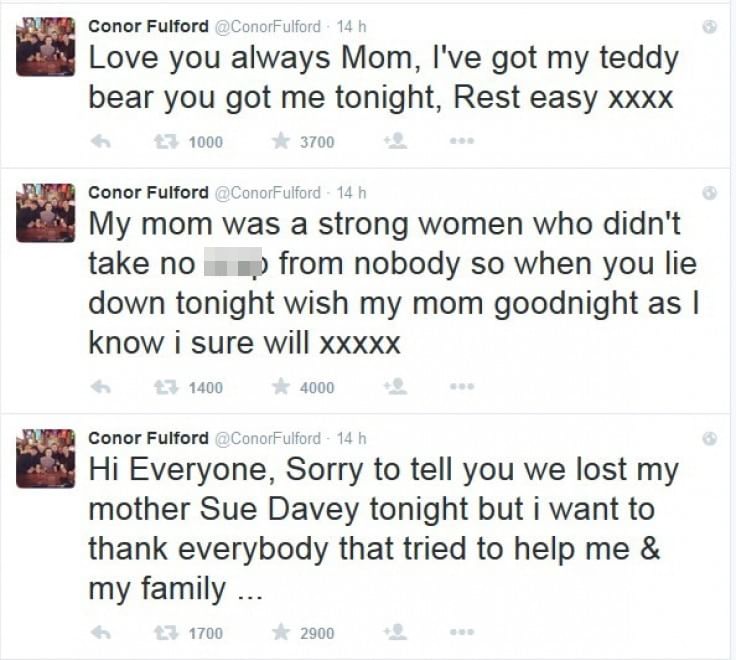Favorite the tweet with 4000 stars
This screenshot has width=736, height=660.
(x=281, y=387)
